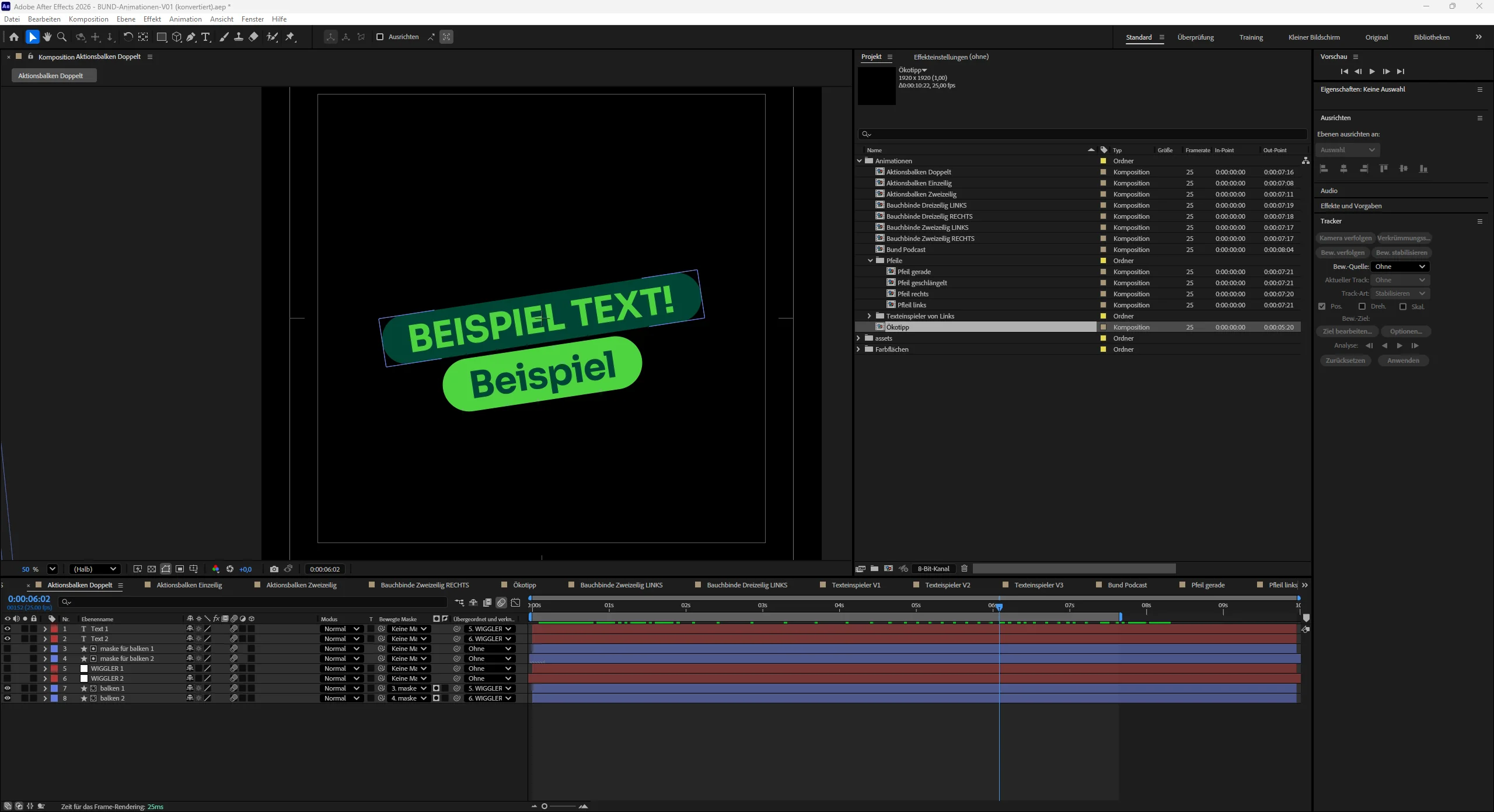Select the Eraser tool
Screen dimensions: 1494x812
click(253, 37)
